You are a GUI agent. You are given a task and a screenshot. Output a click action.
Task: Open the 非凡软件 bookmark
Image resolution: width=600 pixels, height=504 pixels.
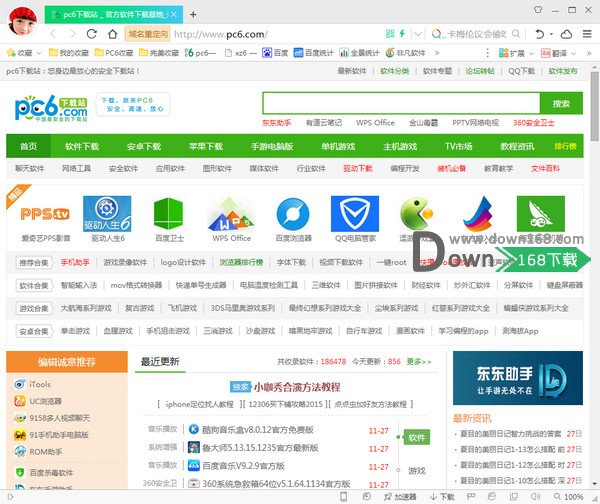point(405,53)
